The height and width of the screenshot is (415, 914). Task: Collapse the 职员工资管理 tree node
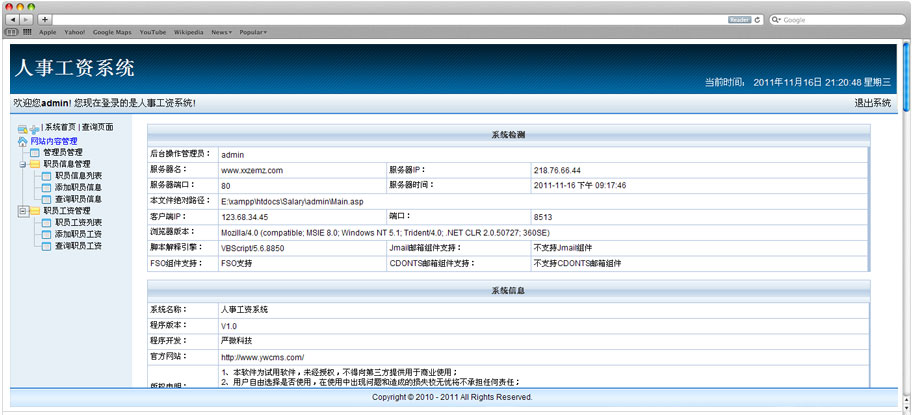[x=22, y=211]
